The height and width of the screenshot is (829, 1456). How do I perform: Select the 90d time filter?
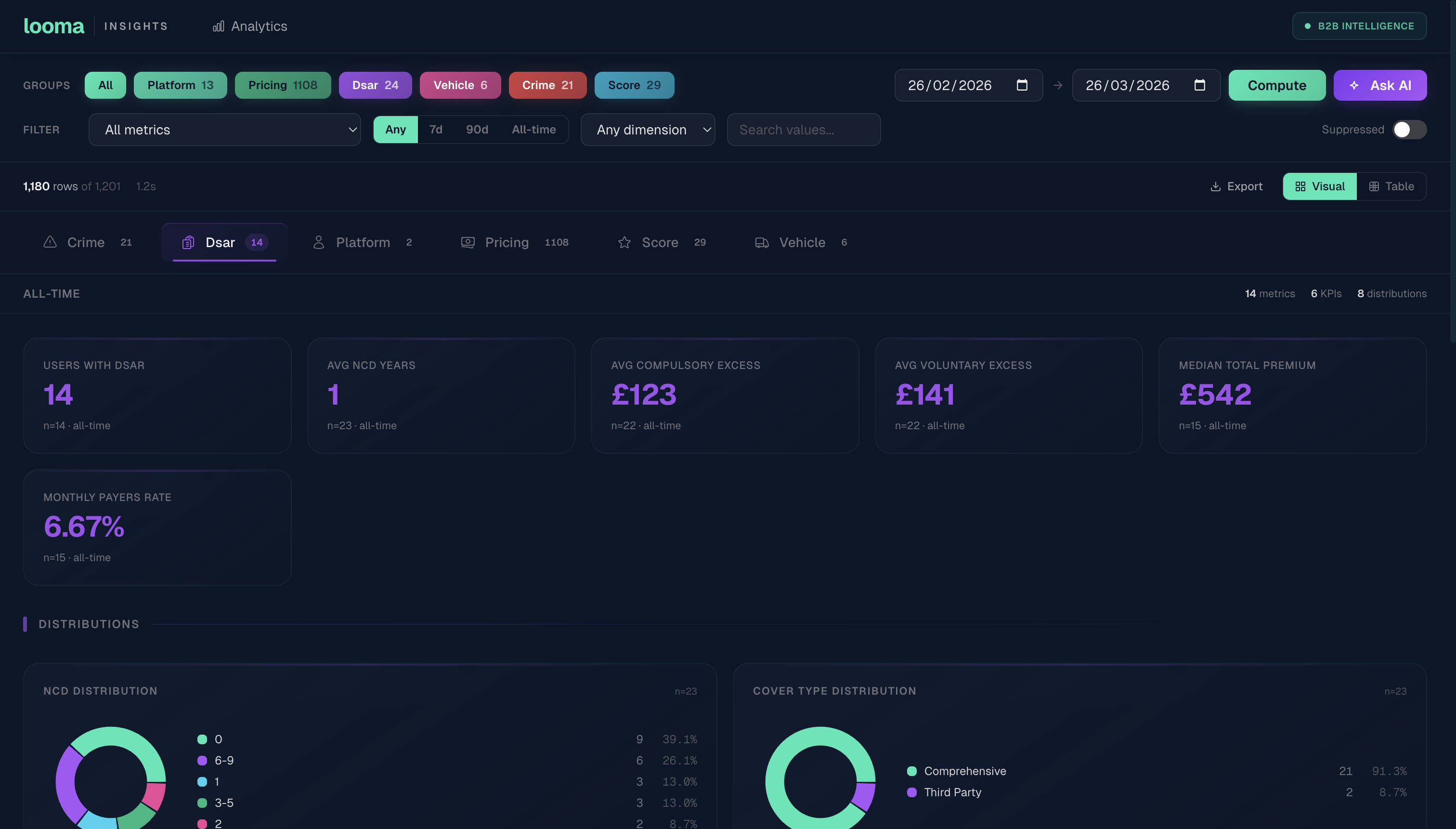coord(477,129)
